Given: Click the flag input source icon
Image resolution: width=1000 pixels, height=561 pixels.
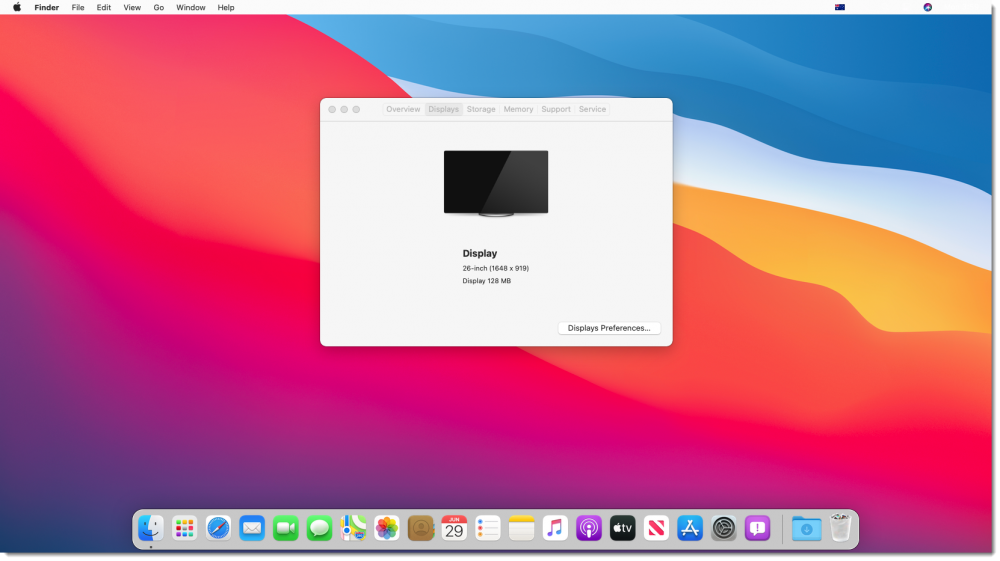Looking at the screenshot, I should point(840,8).
